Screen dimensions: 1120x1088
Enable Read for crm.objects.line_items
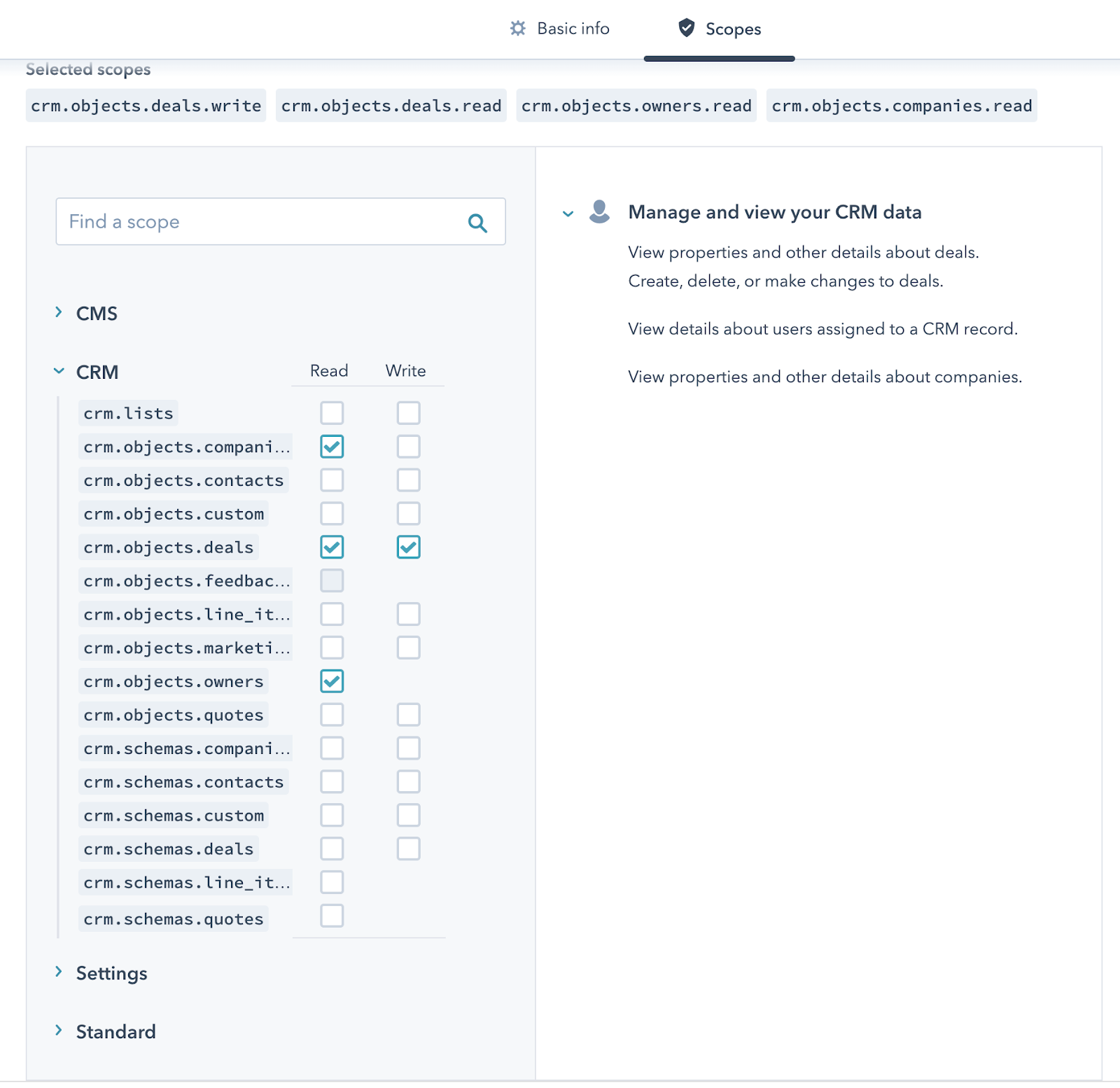click(332, 615)
